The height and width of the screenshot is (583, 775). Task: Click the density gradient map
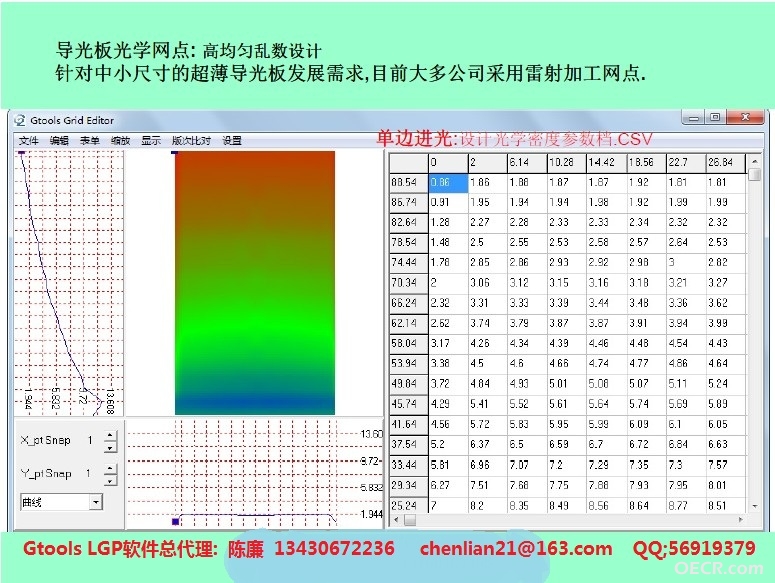coord(255,283)
